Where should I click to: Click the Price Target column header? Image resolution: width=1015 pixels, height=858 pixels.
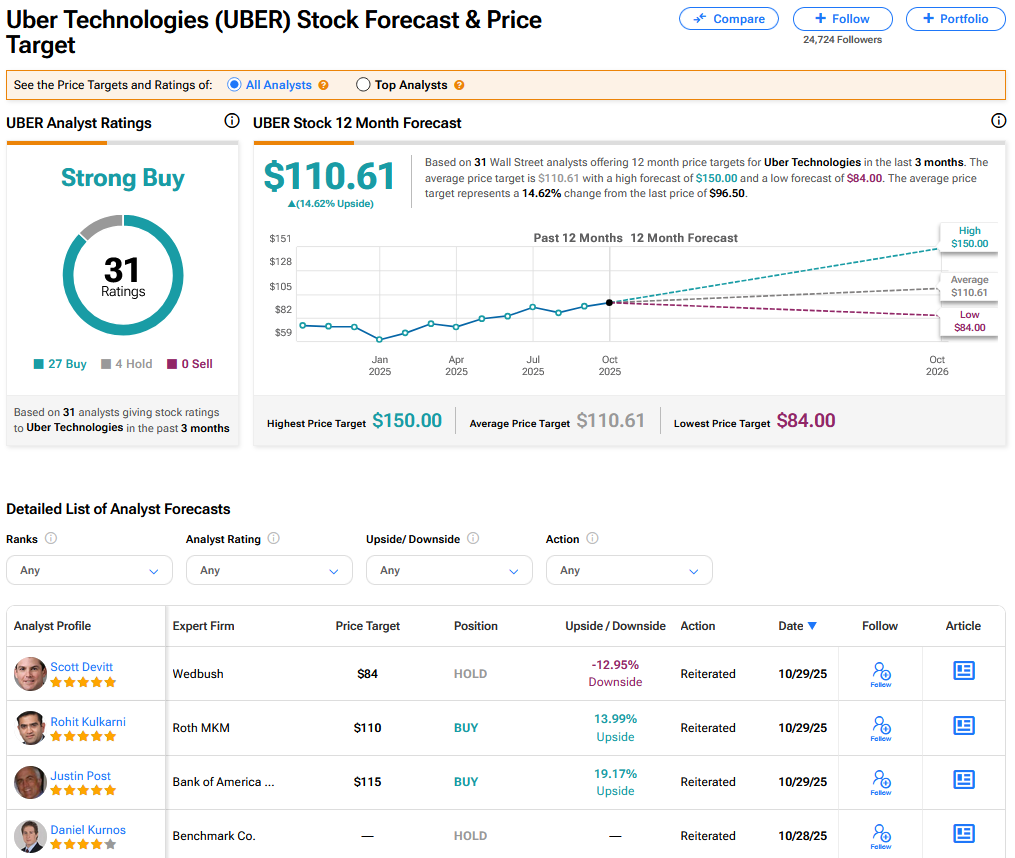tap(367, 626)
